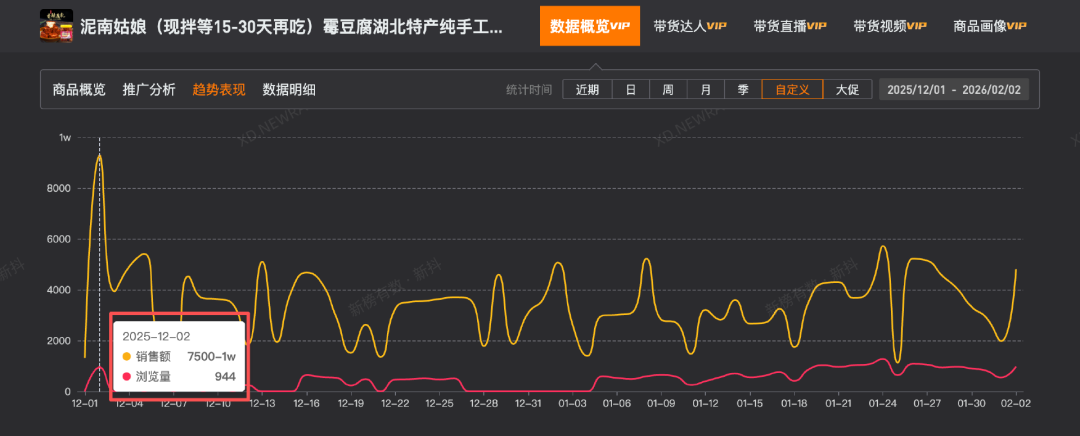The image size is (1080, 436).
Task: Select the 趋势表现 sub-tab
Action: coord(219,90)
